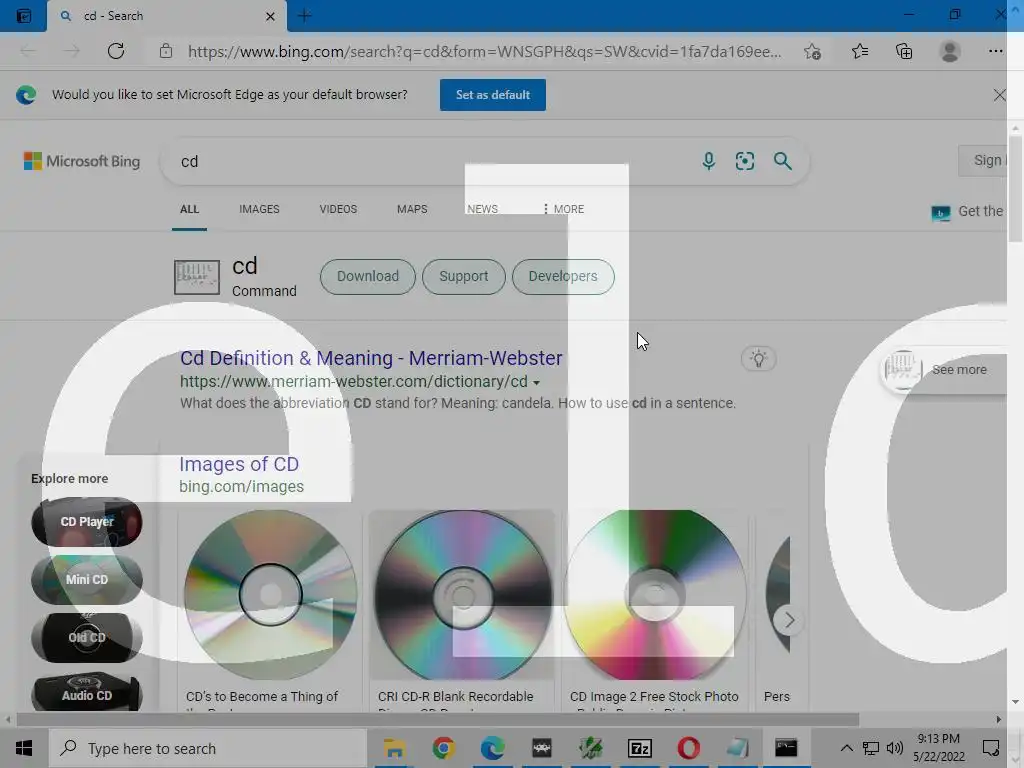Click the forward navigation arrow
The height and width of the screenshot is (768, 1024).
(72, 52)
